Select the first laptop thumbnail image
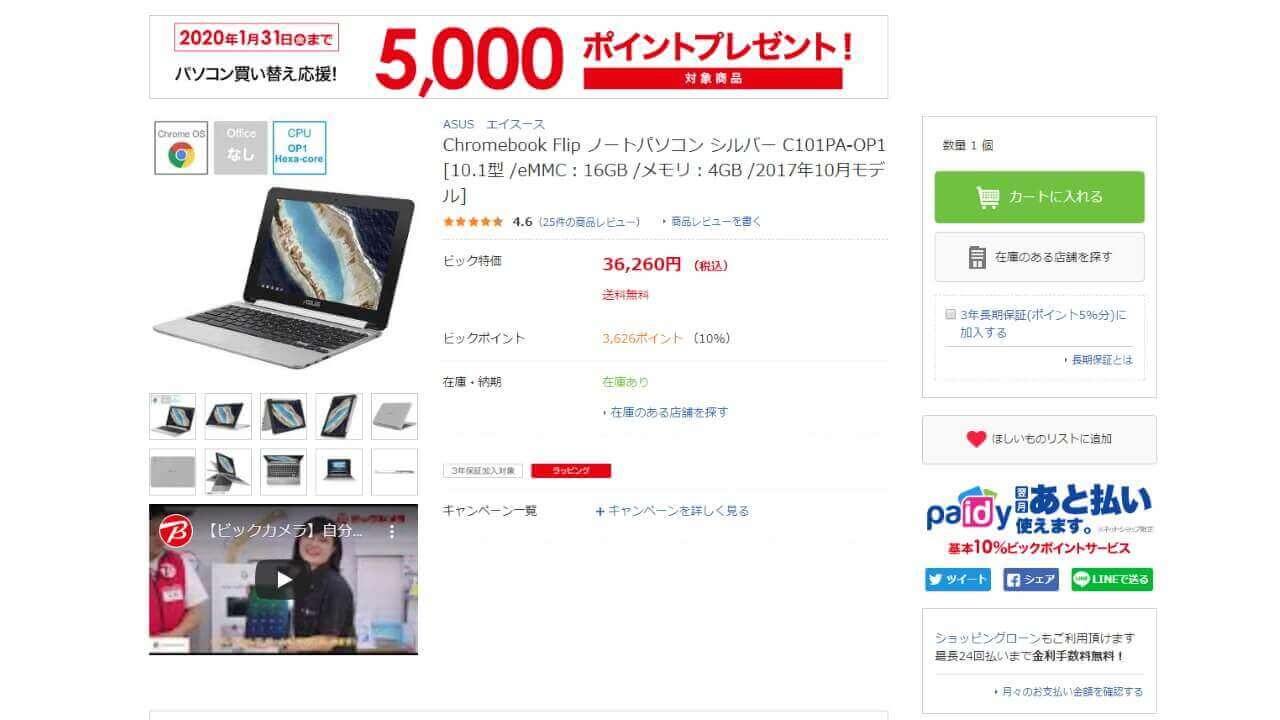Image resolution: width=1280 pixels, height=720 pixels. (x=172, y=416)
